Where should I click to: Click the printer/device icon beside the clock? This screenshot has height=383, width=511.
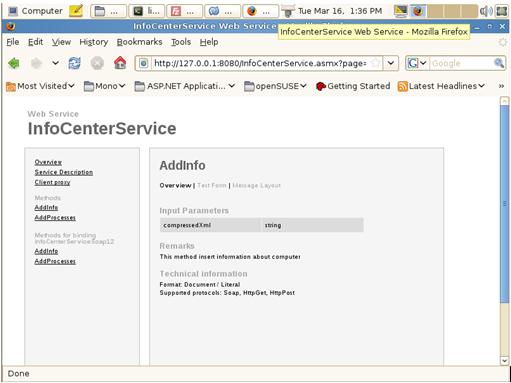(288, 11)
